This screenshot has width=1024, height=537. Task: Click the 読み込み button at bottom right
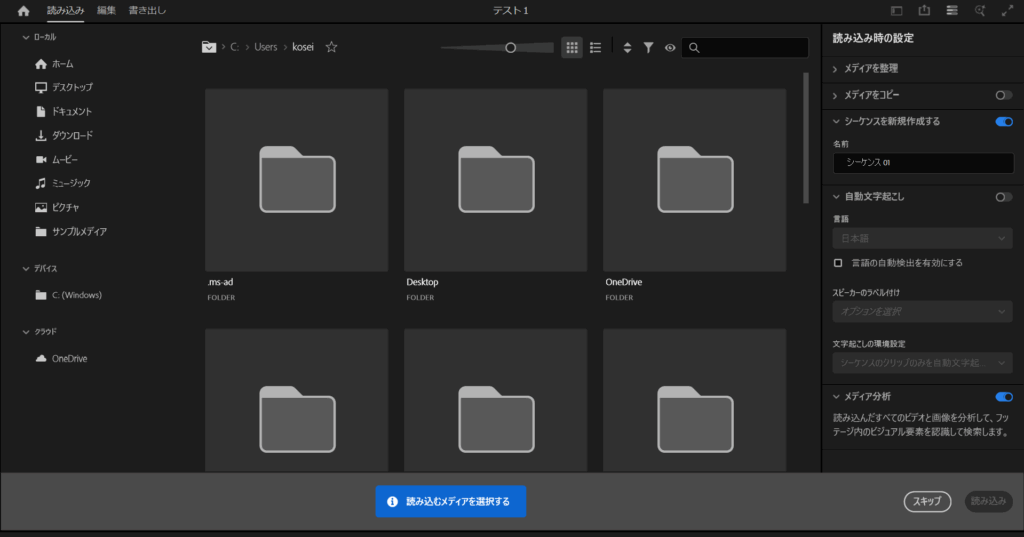[989, 501]
